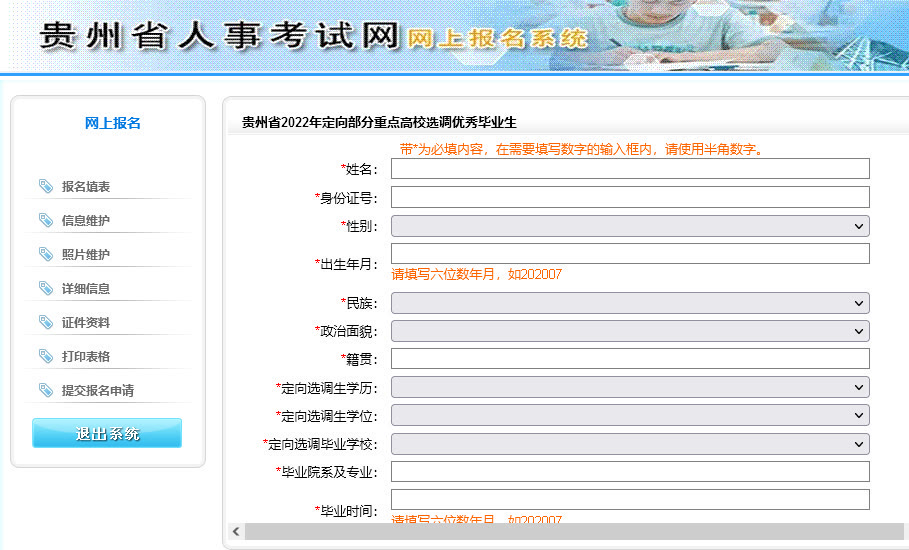Click the tag icon beside 证件资料
The image size is (909, 550).
(x=46, y=322)
